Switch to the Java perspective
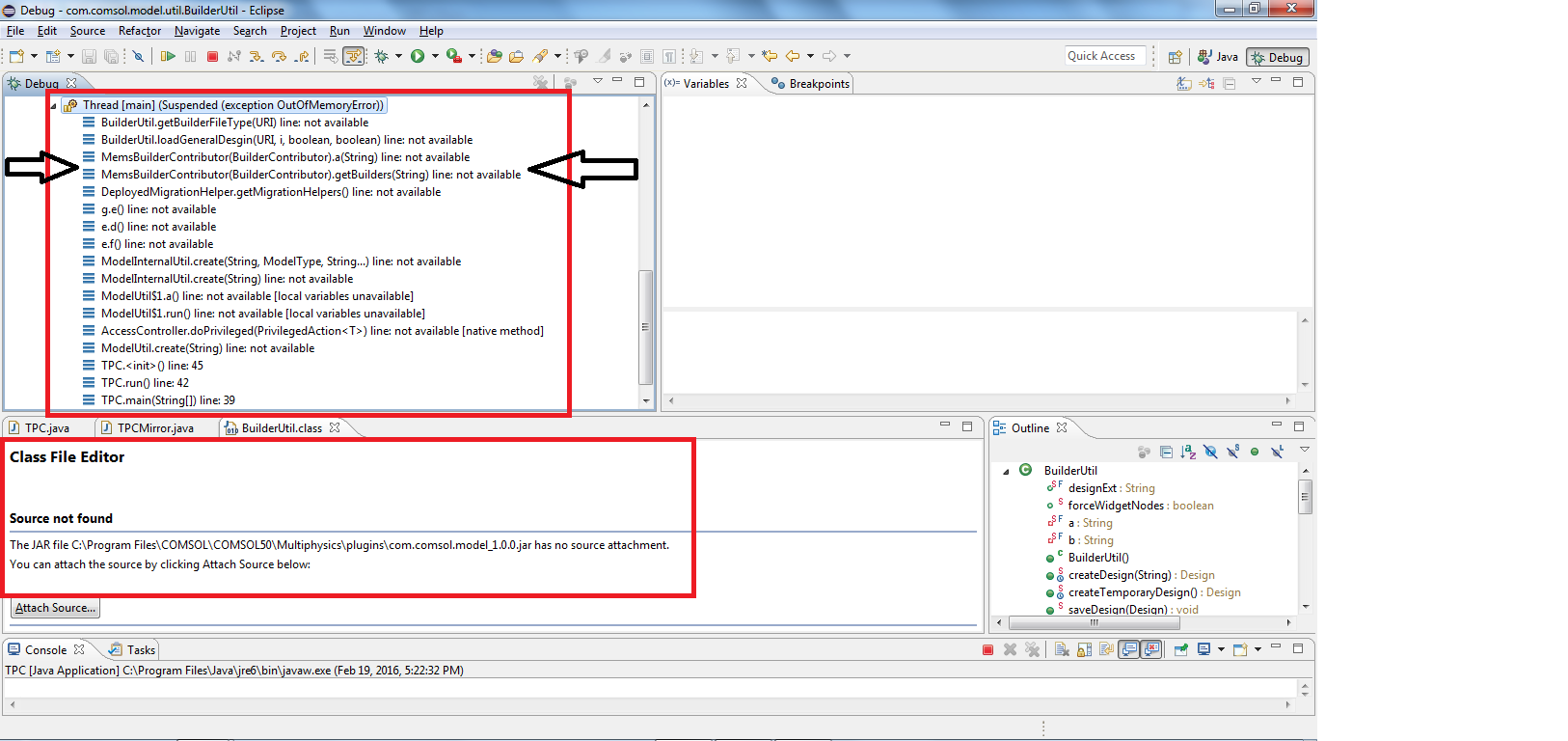 click(1218, 57)
